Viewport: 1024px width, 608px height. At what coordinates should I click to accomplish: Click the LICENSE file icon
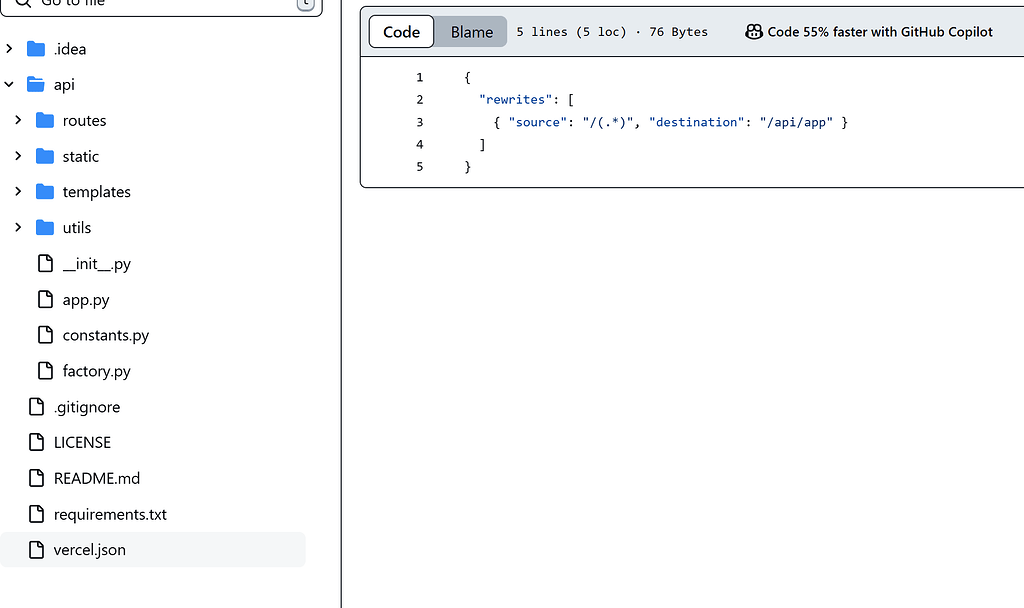click(37, 442)
